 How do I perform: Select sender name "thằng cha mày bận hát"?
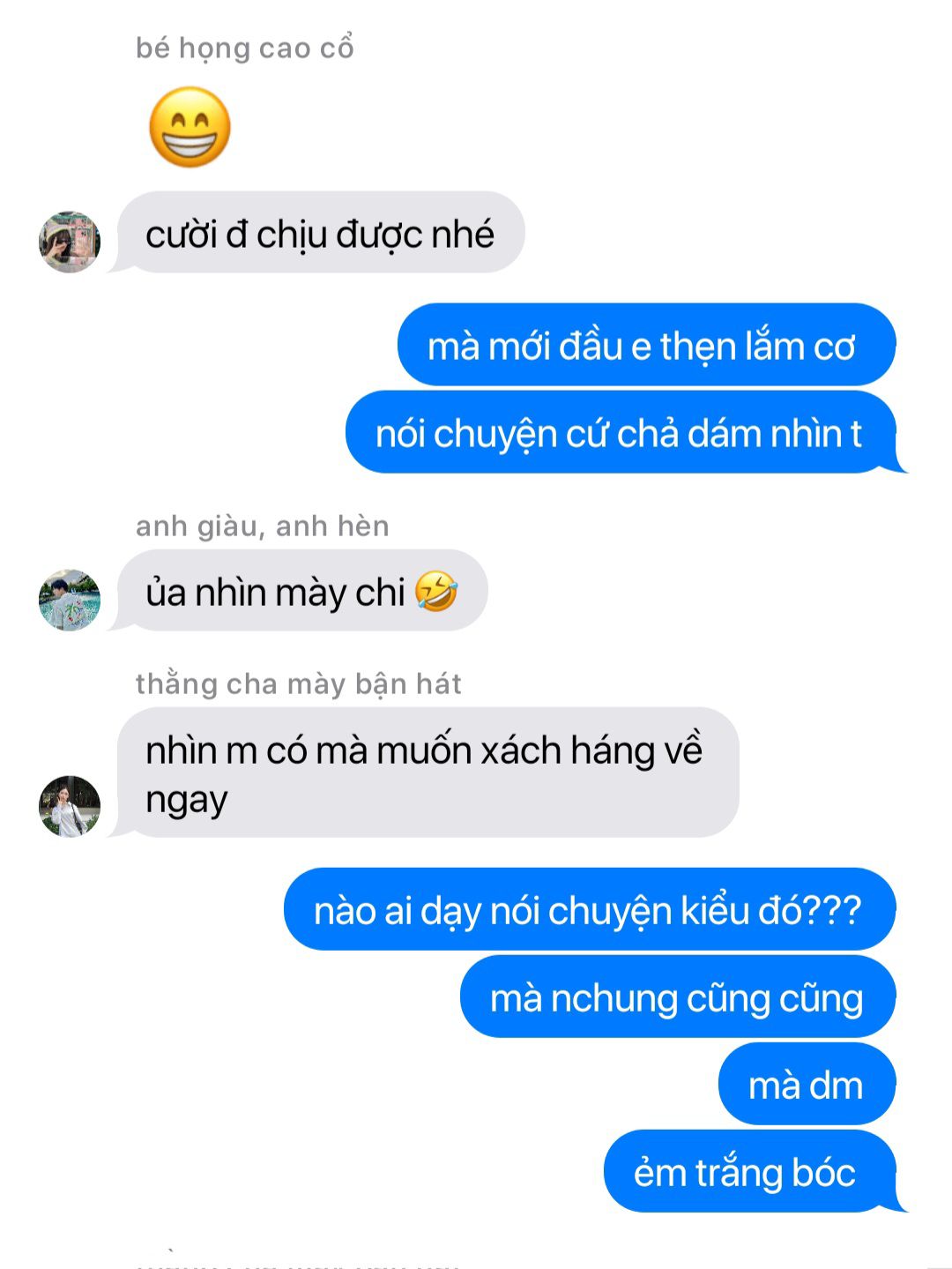tap(299, 684)
